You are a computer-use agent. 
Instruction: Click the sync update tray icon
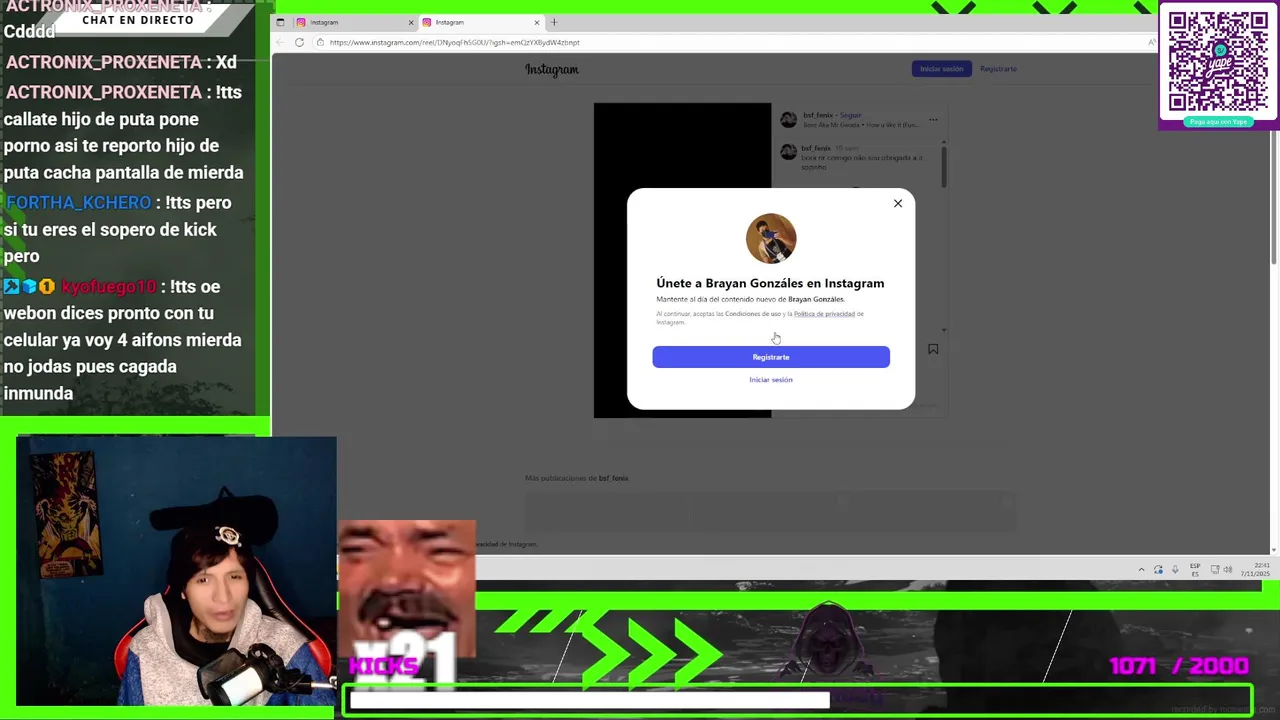[x=1158, y=570]
